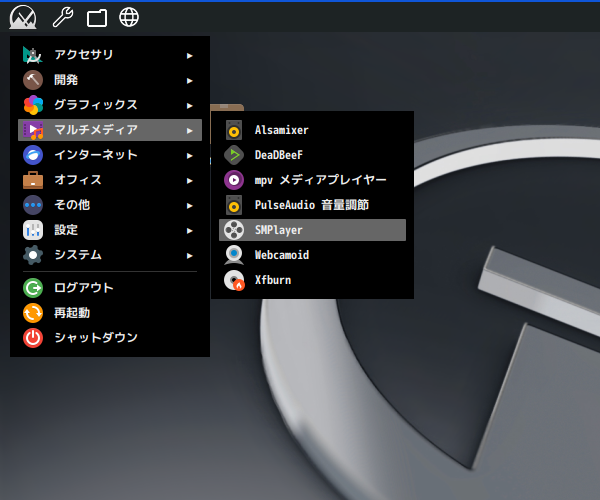
Task: Click the DeaDBeeF player icon
Action: (x=234, y=155)
